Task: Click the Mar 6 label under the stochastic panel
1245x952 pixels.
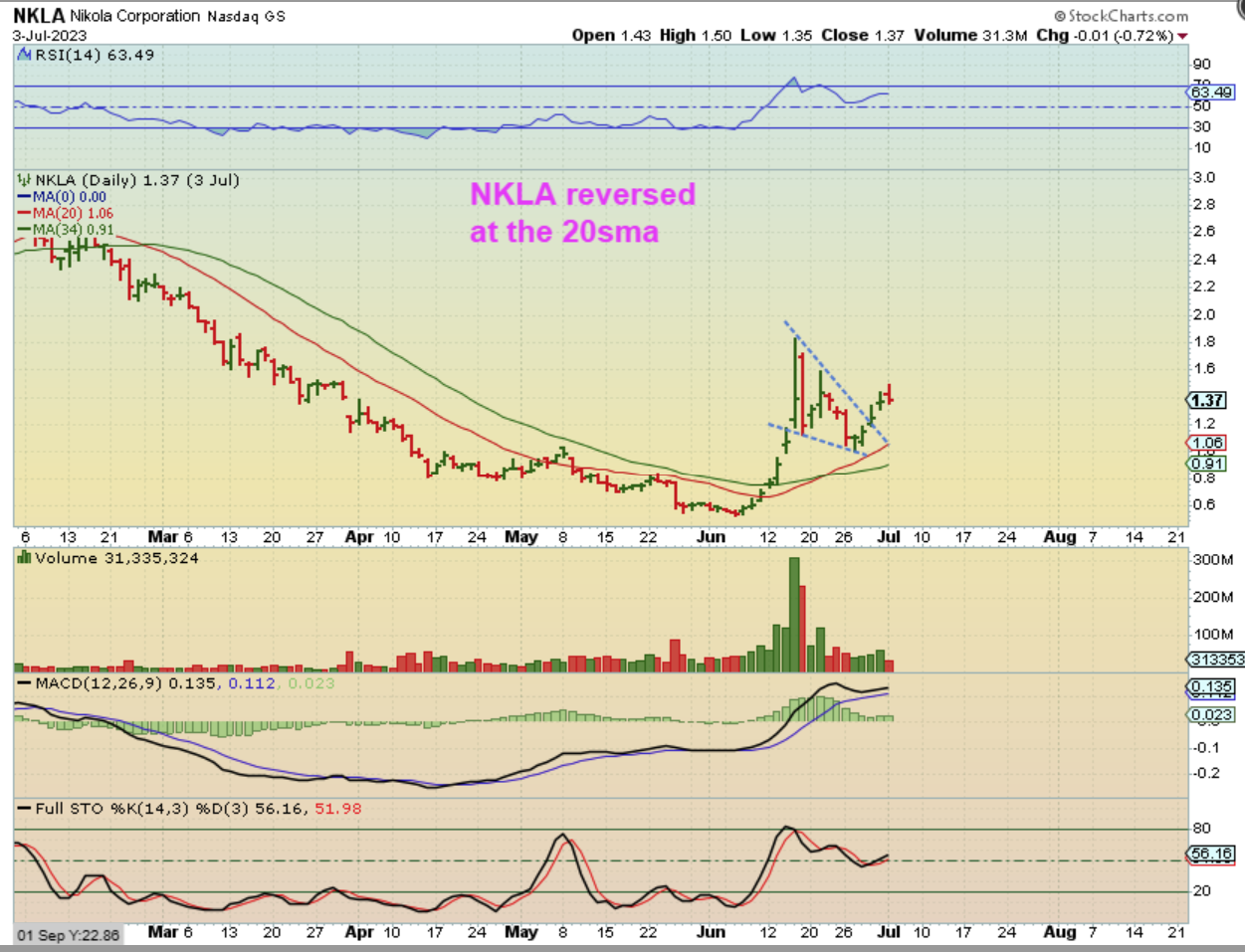Action: click(170, 932)
